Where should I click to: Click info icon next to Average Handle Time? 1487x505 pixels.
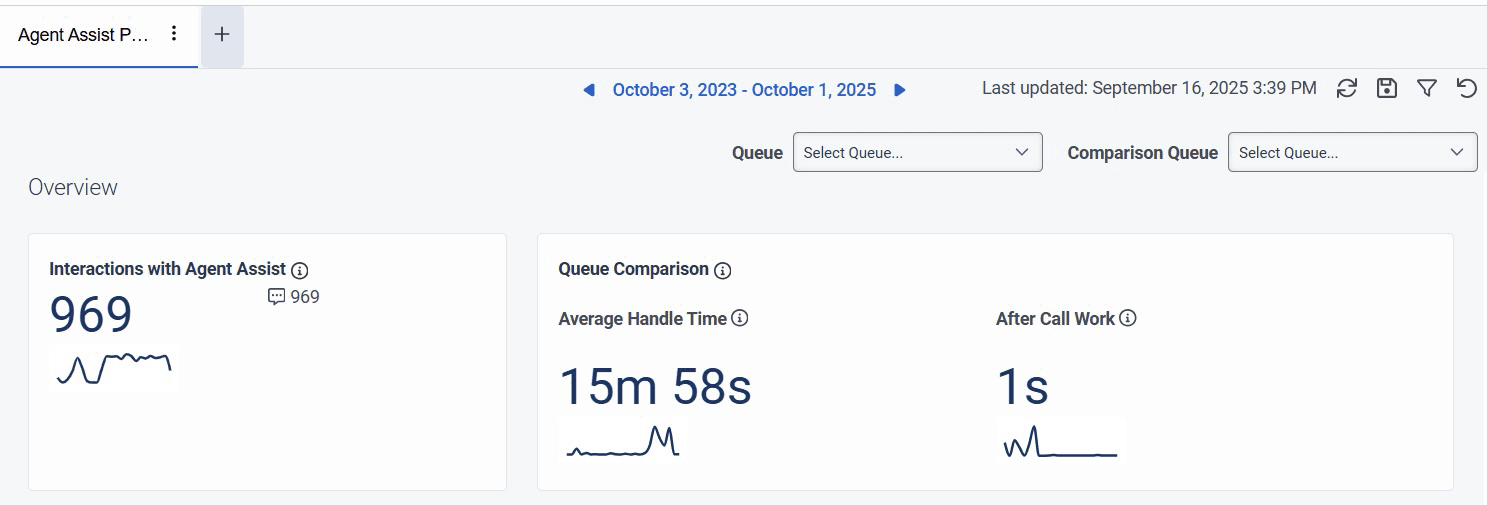pos(740,319)
